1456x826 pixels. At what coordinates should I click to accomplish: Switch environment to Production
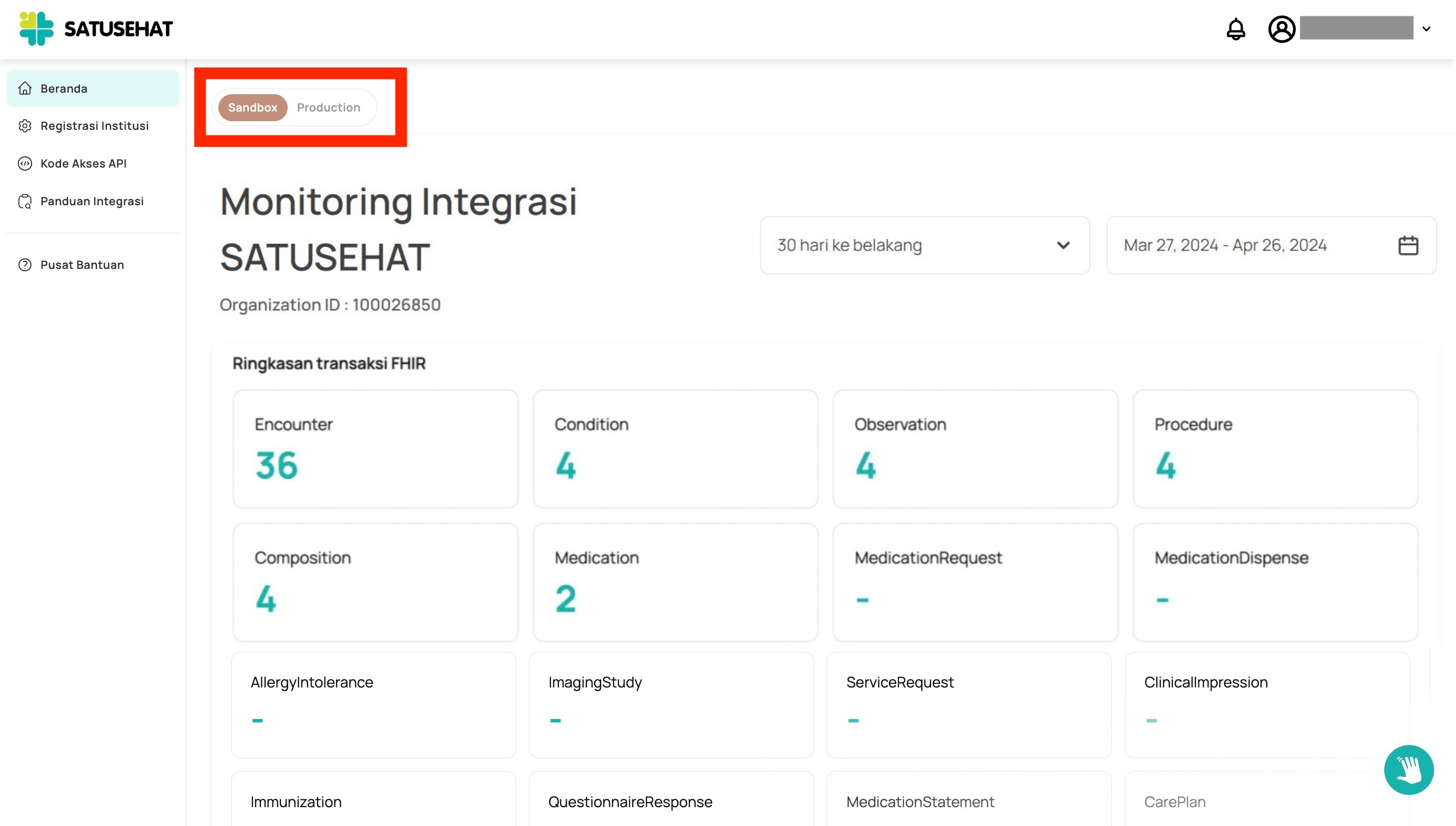328,107
